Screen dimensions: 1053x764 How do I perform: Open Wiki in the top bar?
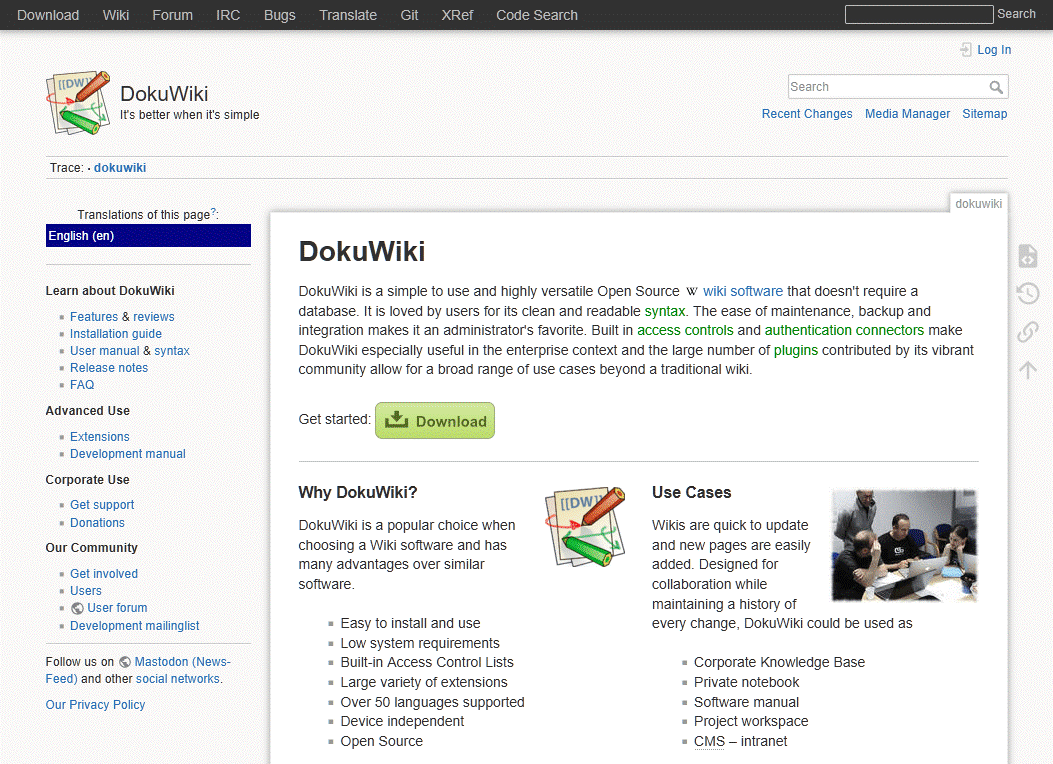[116, 15]
